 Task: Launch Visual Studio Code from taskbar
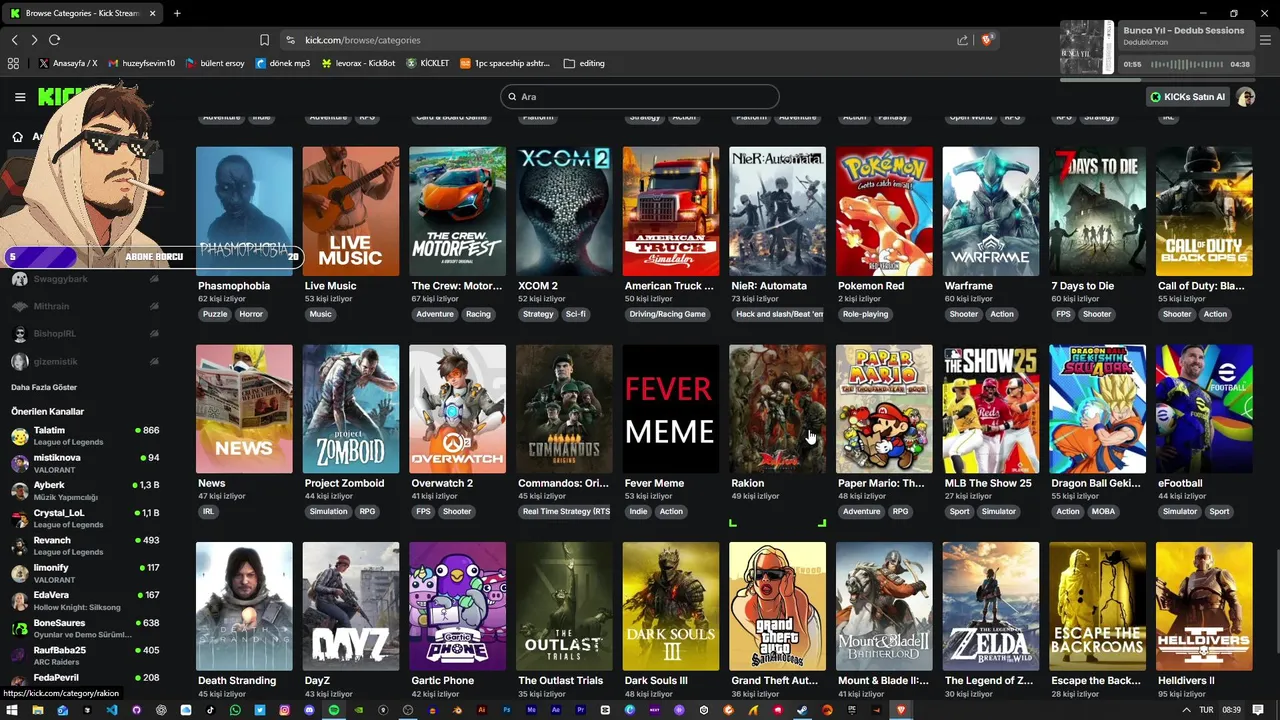click(x=111, y=710)
